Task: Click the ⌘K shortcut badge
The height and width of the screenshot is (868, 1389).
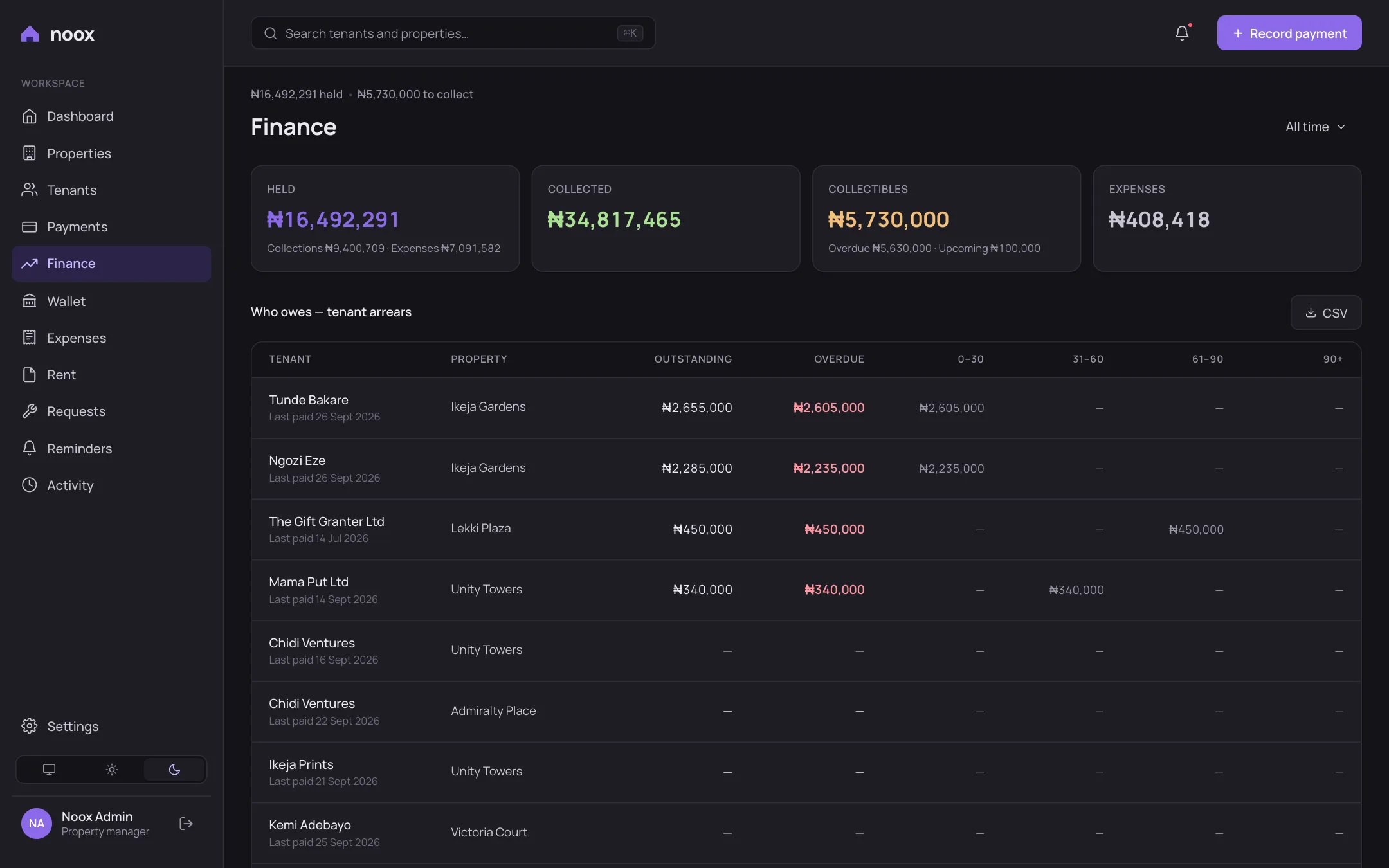Action: [x=630, y=33]
